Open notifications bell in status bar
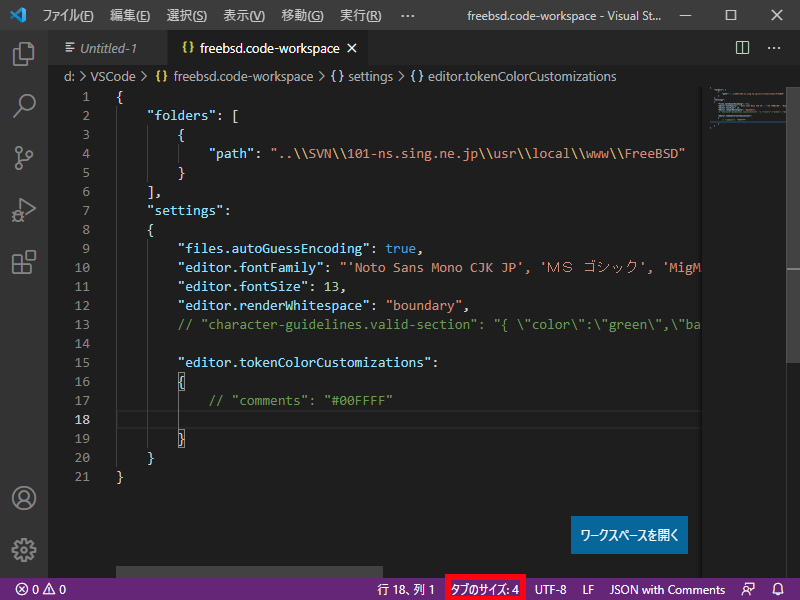The width and height of the screenshot is (800, 600). 777,589
